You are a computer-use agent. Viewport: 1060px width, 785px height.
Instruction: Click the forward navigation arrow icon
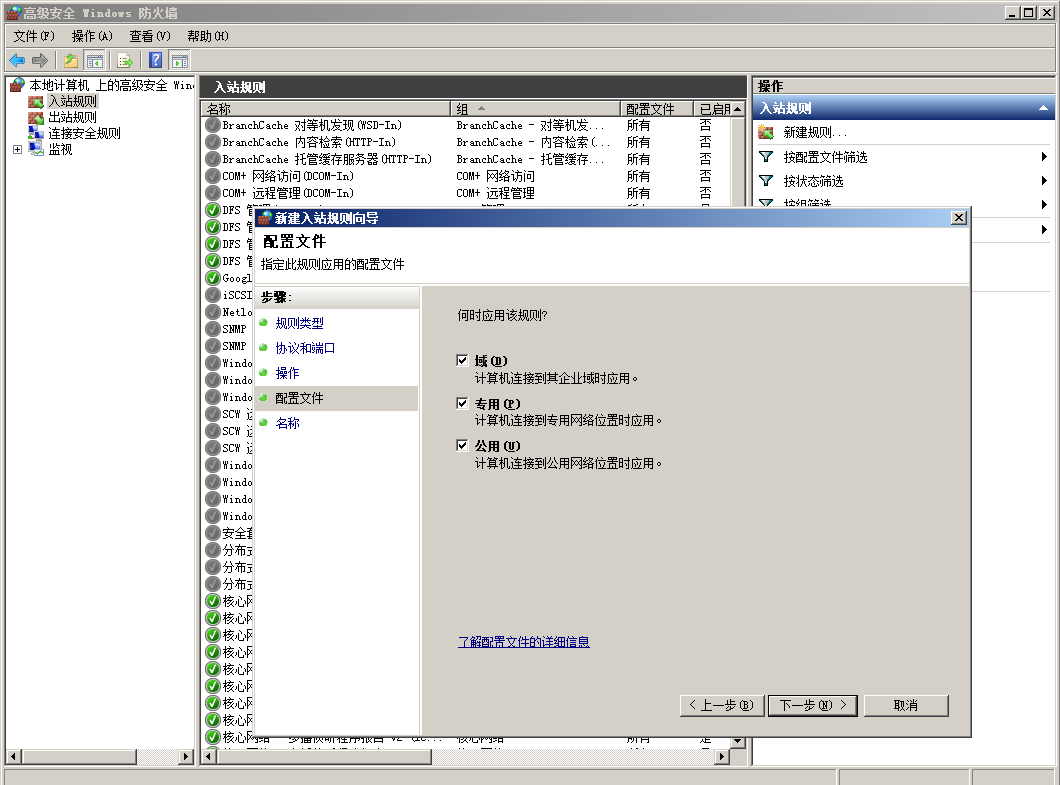point(42,60)
